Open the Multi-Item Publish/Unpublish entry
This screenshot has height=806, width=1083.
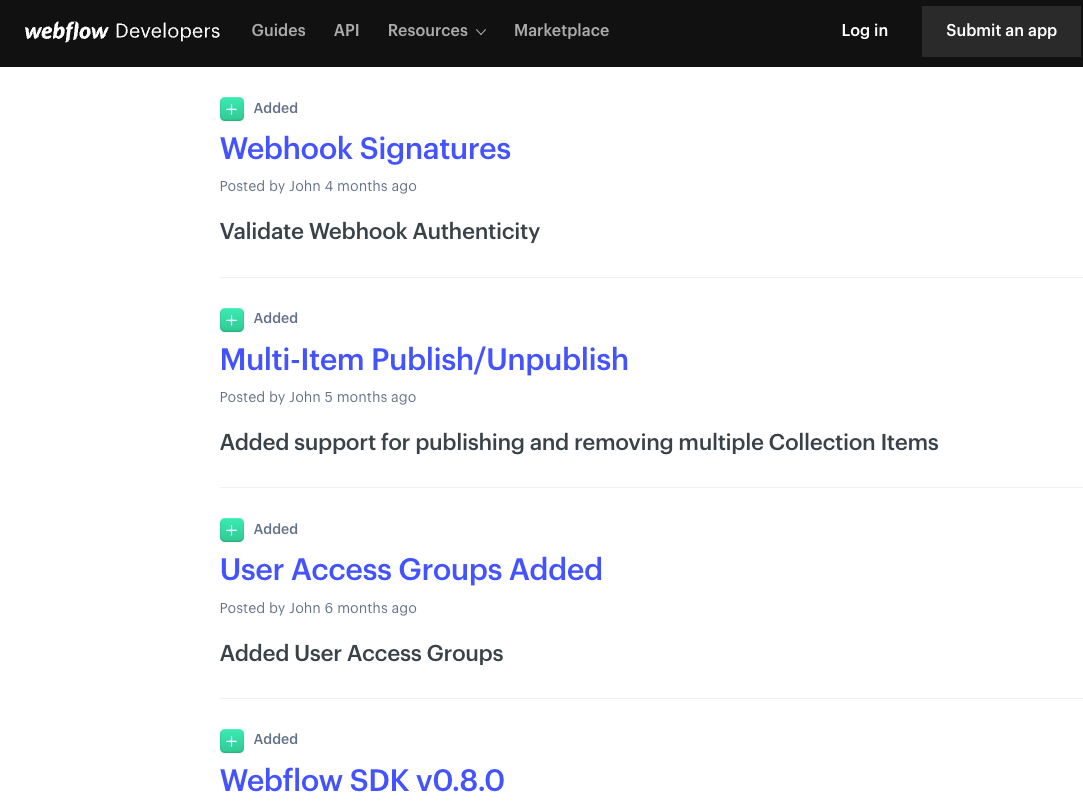(424, 359)
